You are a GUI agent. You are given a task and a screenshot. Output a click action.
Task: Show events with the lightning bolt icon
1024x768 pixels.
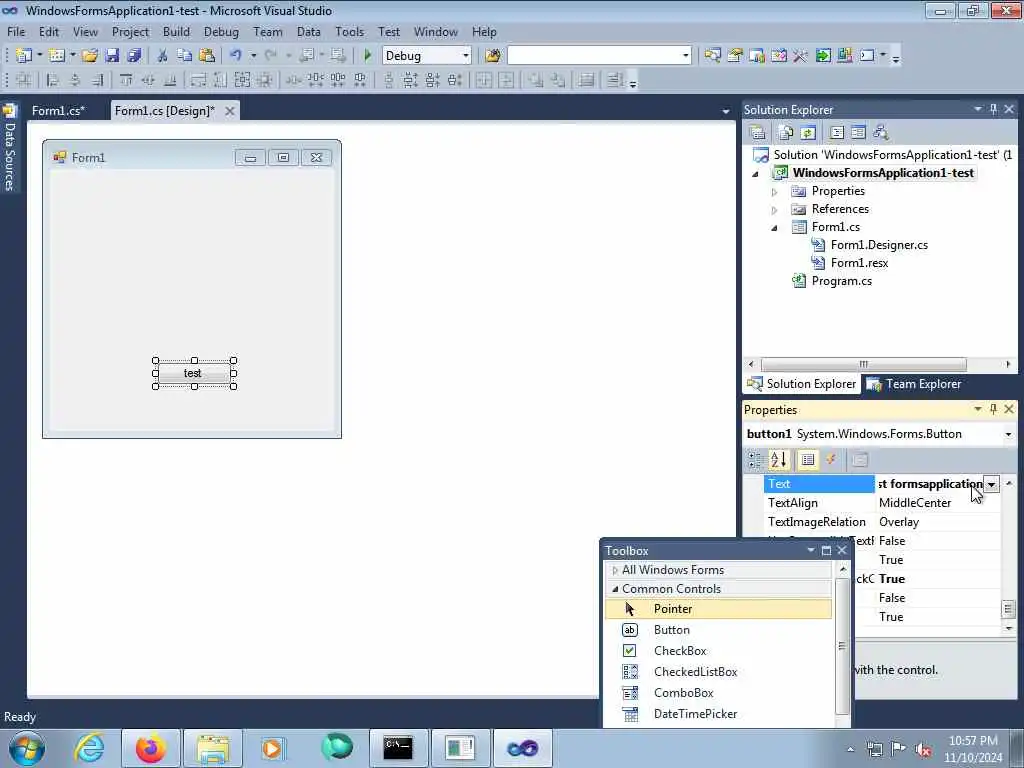click(831, 460)
